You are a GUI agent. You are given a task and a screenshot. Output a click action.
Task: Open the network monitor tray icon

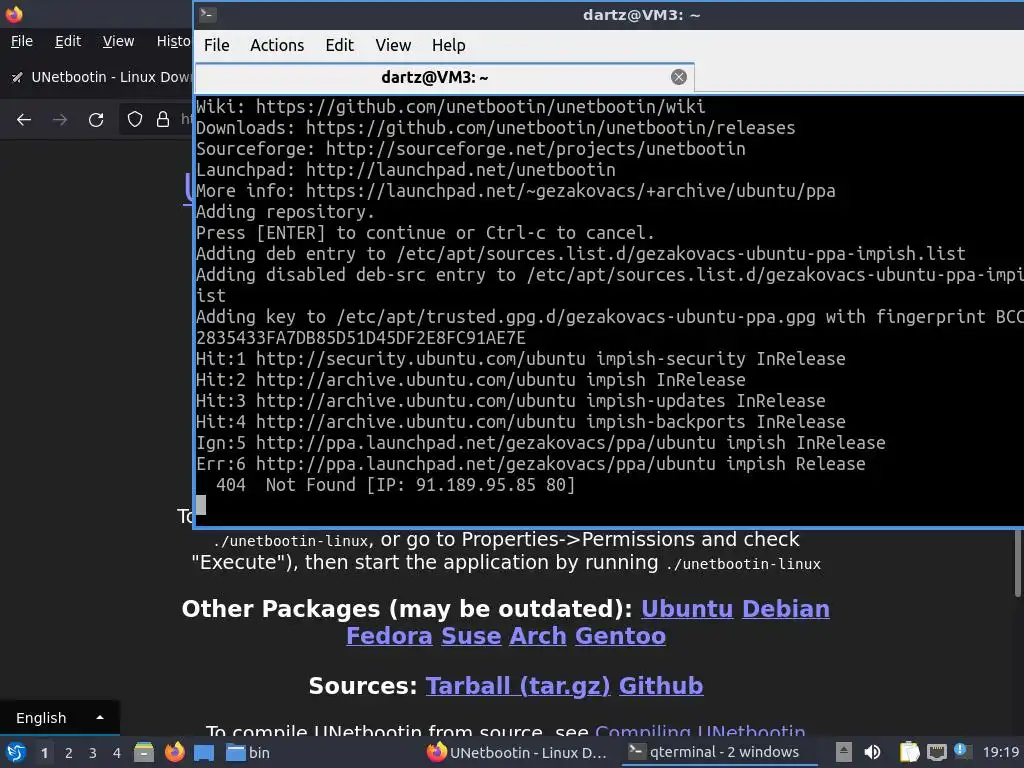tap(936, 752)
